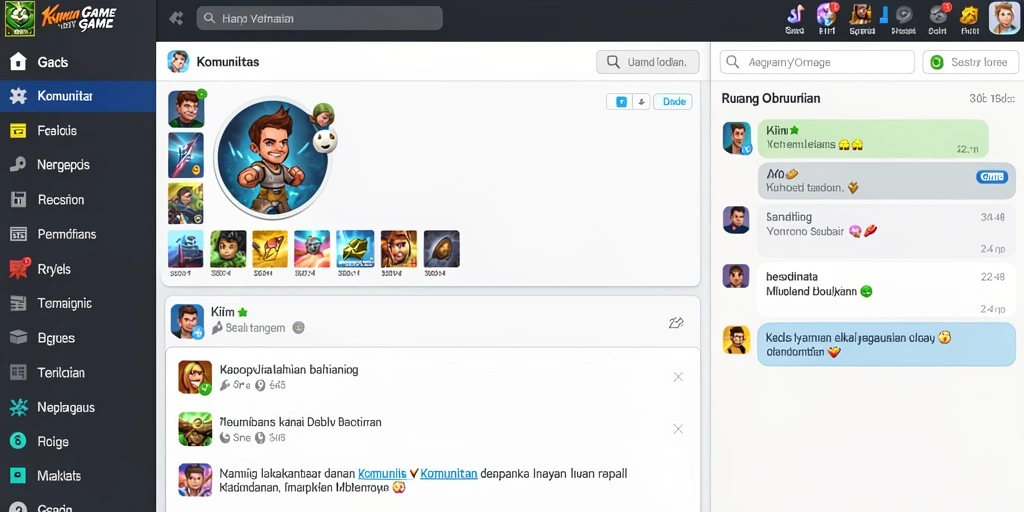Open the blue Kecls lyaman chat bubble
This screenshot has width=1024, height=512.
(886, 344)
